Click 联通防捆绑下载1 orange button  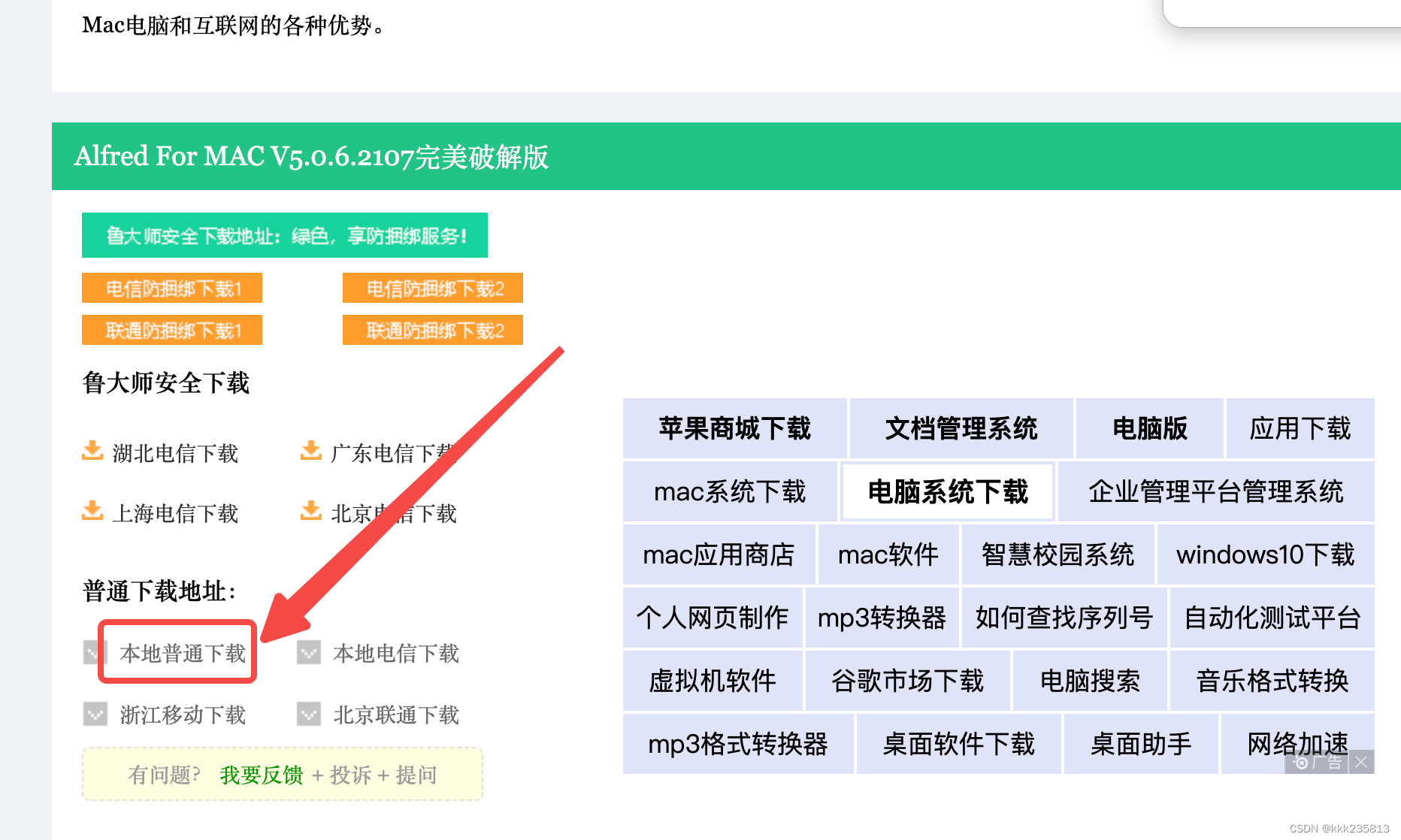[172, 330]
